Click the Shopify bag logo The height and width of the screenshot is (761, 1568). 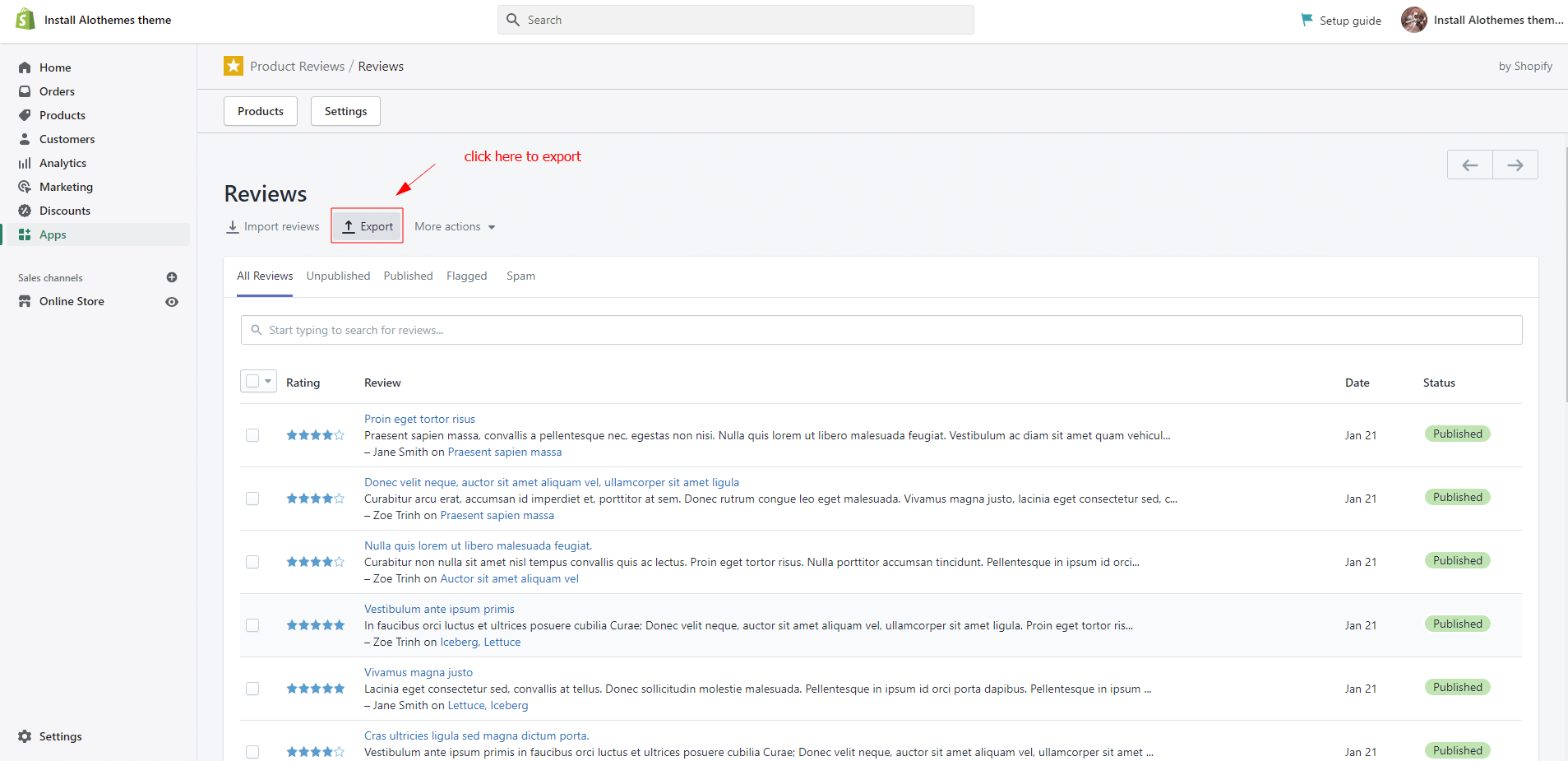click(25, 19)
